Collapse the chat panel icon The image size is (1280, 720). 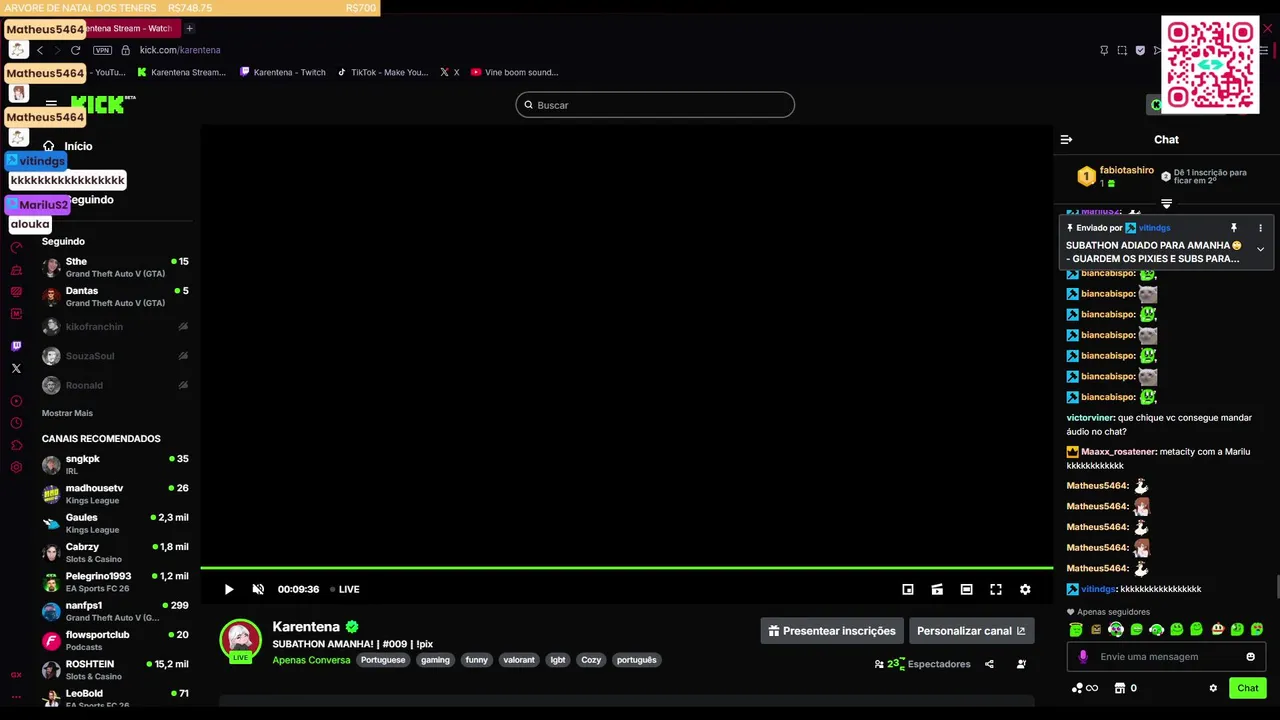(x=1066, y=140)
